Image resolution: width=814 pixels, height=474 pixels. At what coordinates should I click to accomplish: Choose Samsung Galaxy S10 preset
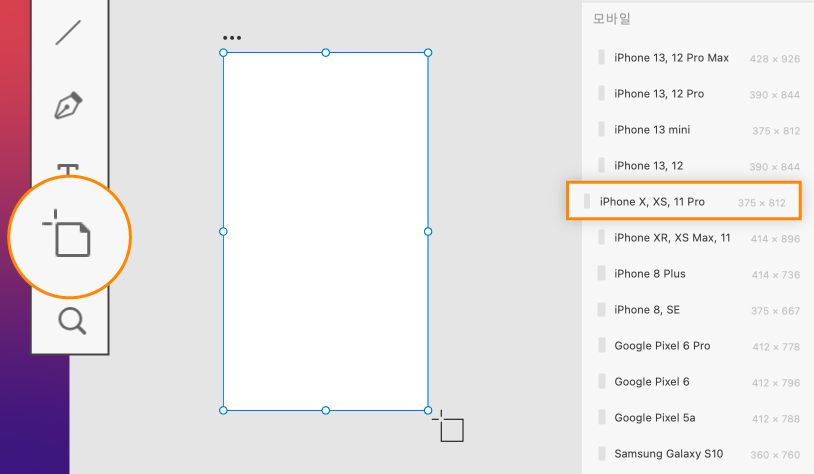[668, 454]
